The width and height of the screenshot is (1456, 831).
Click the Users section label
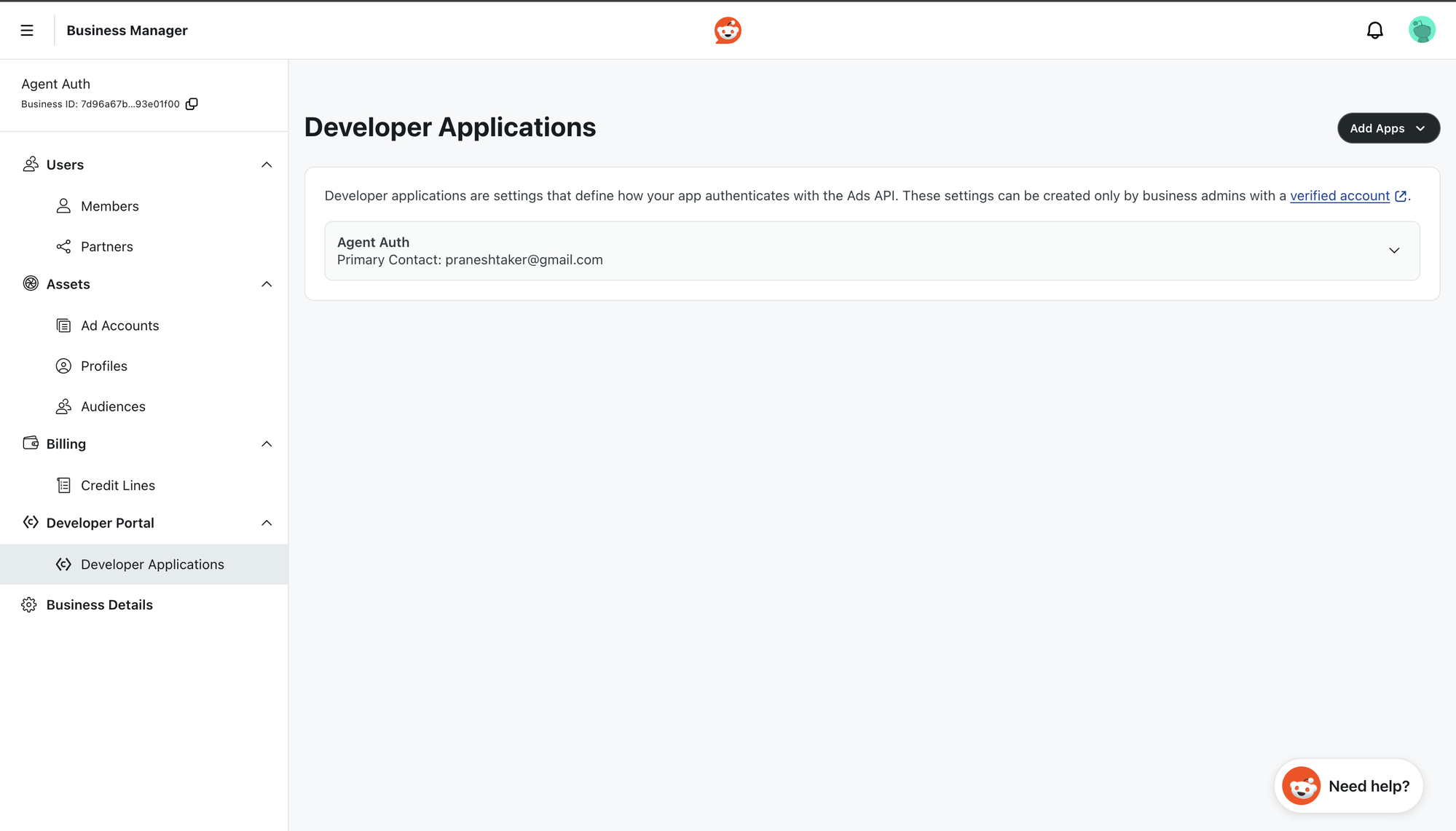click(x=65, y=165)
